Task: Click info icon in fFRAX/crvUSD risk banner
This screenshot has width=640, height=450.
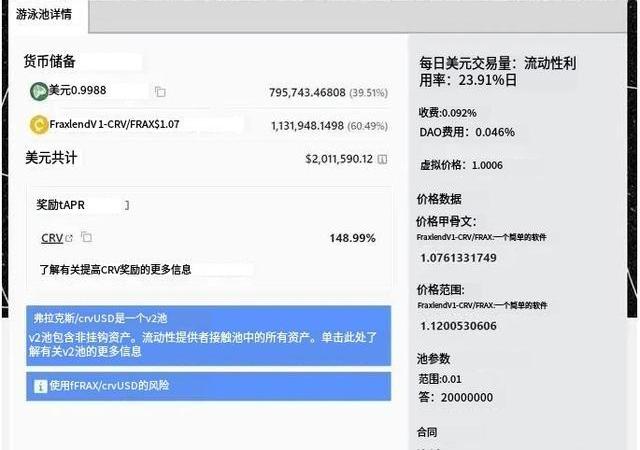Action: pos(40,386)
